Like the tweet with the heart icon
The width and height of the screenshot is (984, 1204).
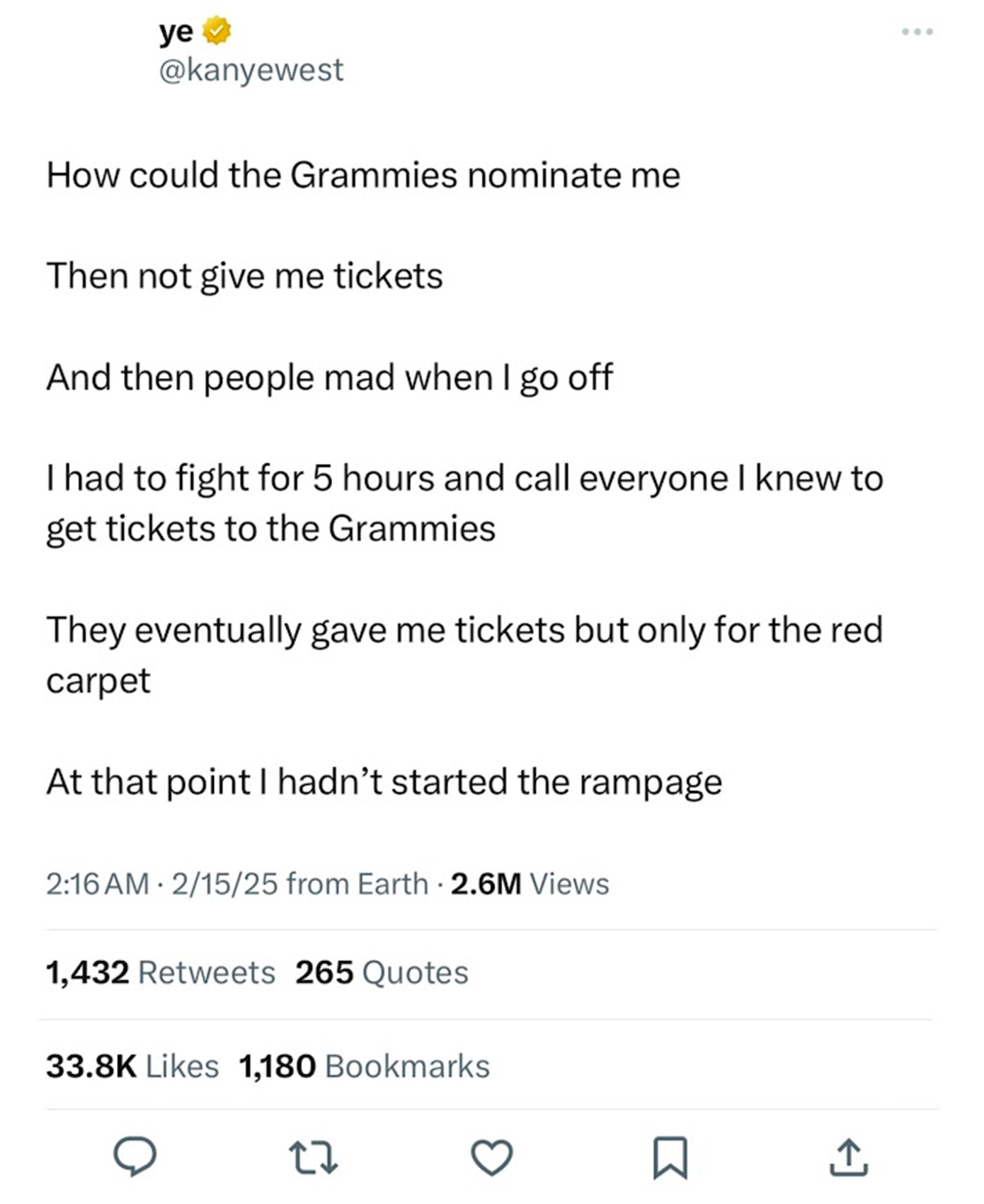point(492,1159)
